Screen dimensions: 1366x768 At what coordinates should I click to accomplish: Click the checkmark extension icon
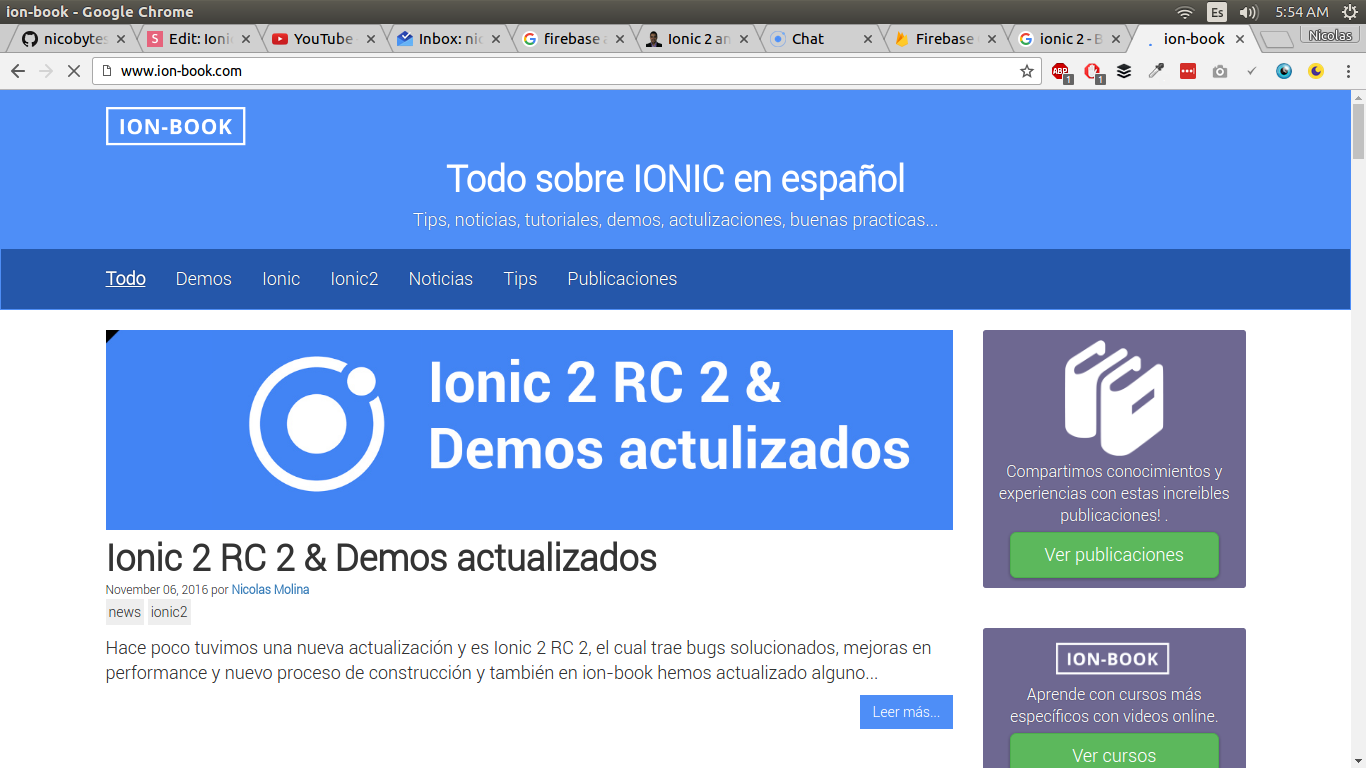1252,71
